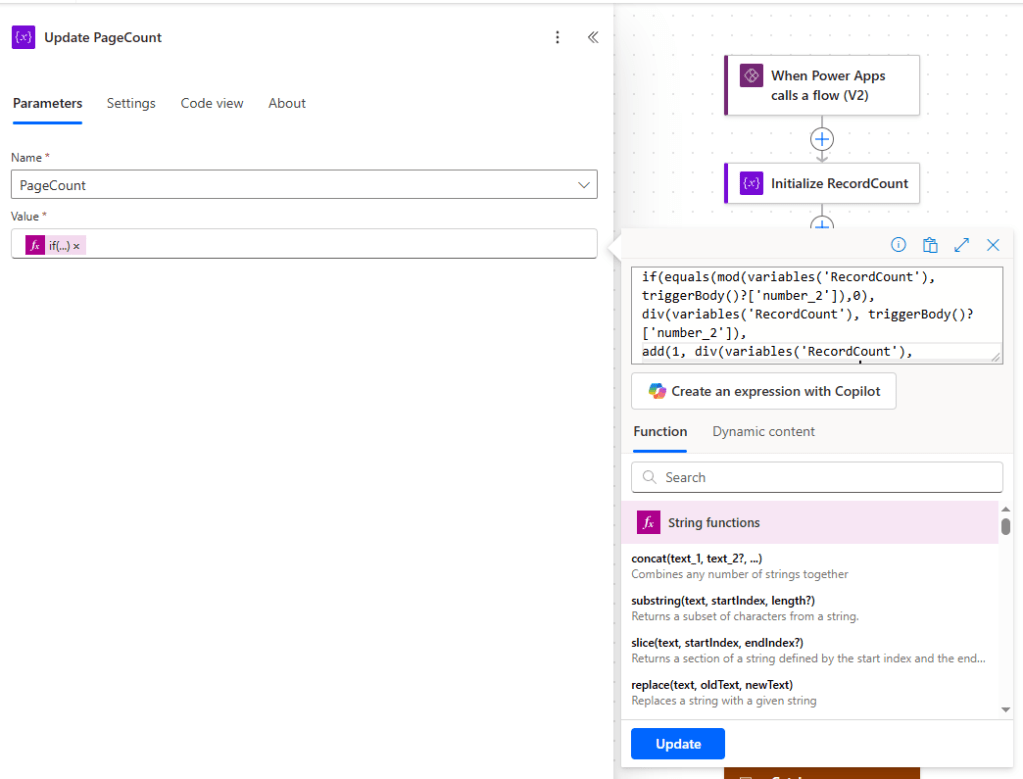Collapse the Update PageCount panel

tap(592, 37)
